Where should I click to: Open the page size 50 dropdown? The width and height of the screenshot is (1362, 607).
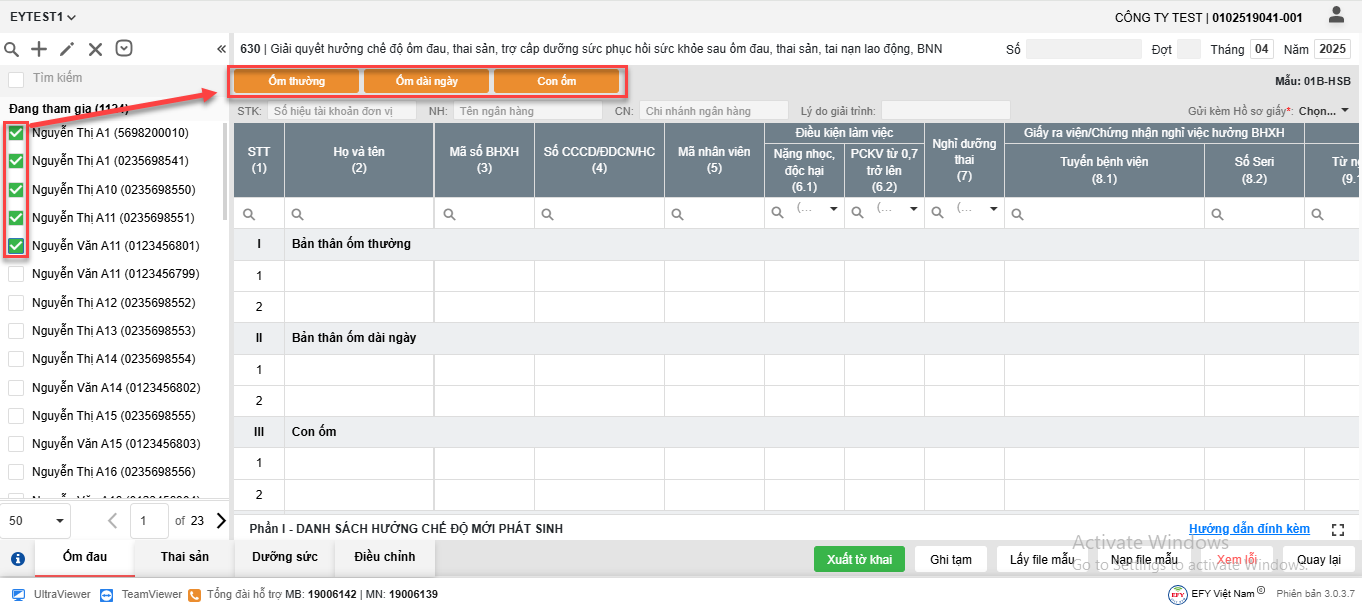coord(36,520)
